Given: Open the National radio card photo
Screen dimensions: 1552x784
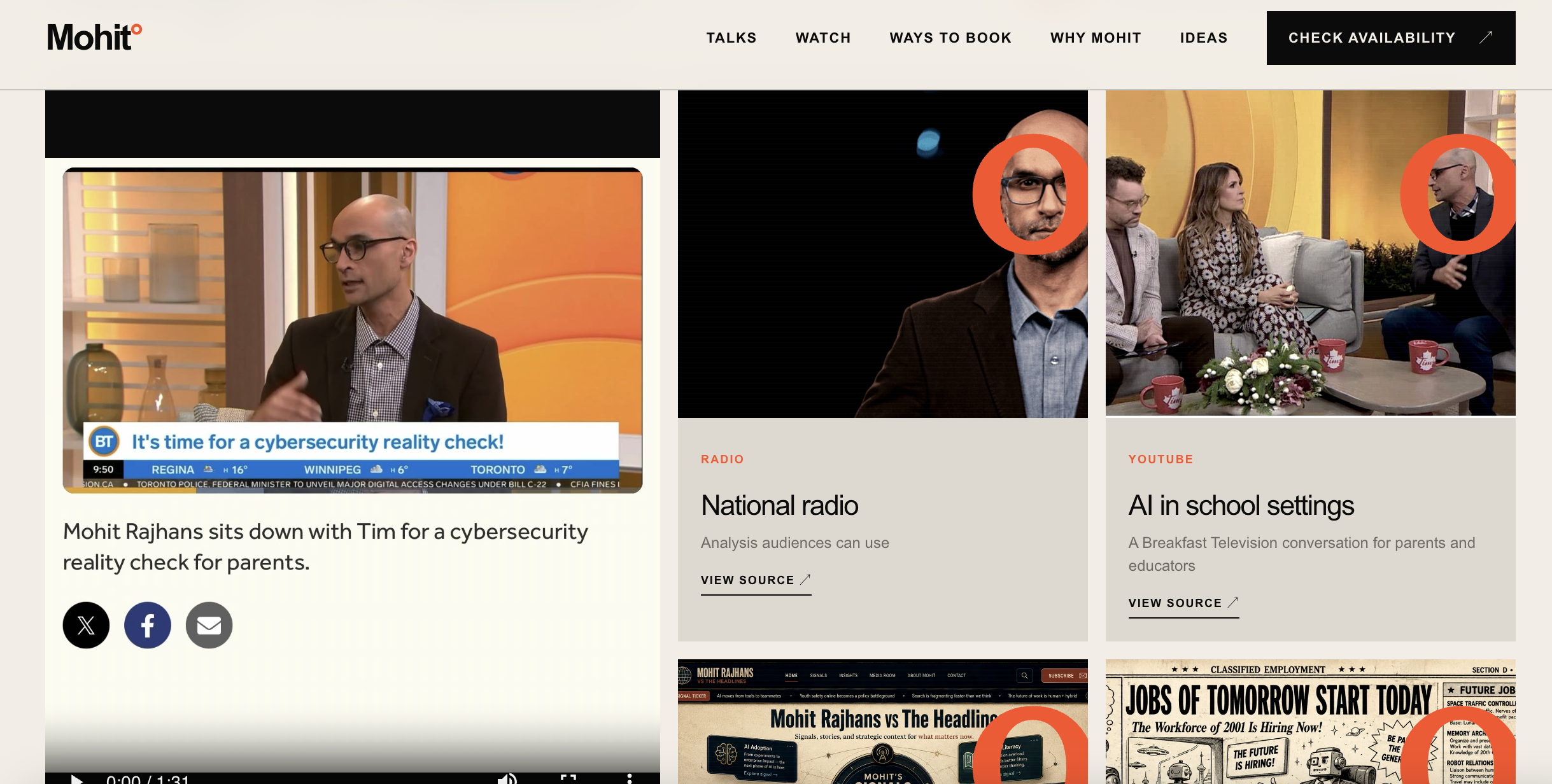Looking at the screenshot, I should coord(883,254).
